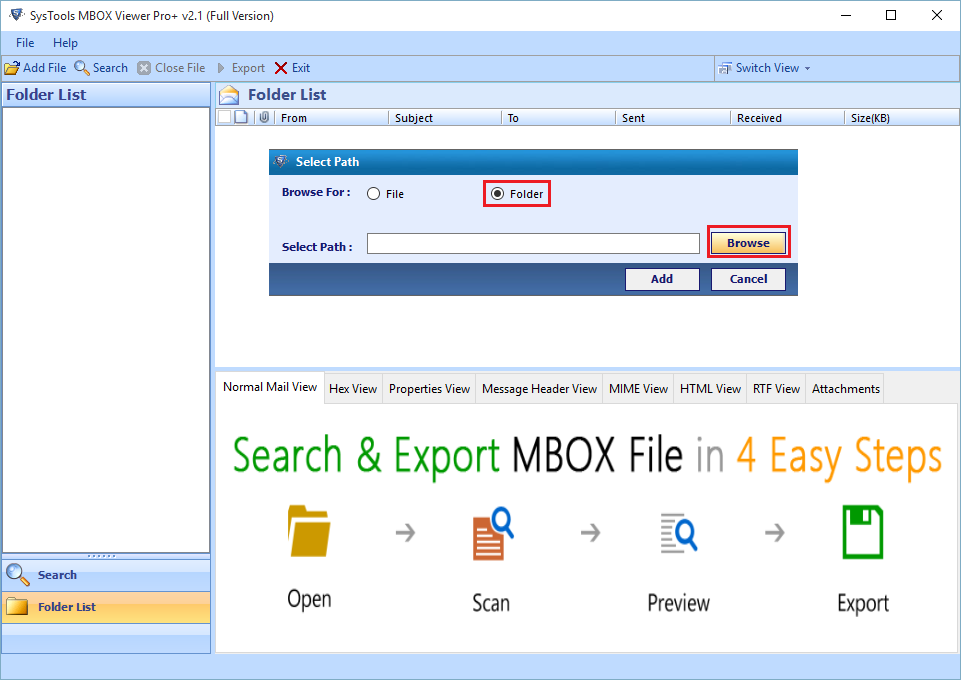Viewport: 961px width, 680px height.
Task: Open the Attachments tab
Action: (x=846, y=389)
